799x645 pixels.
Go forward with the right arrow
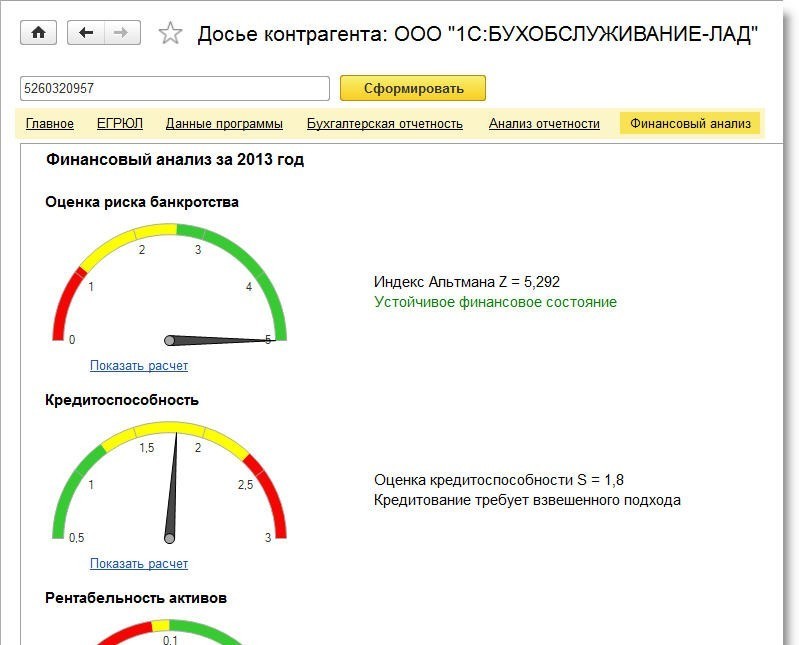[x=121, y=33]
